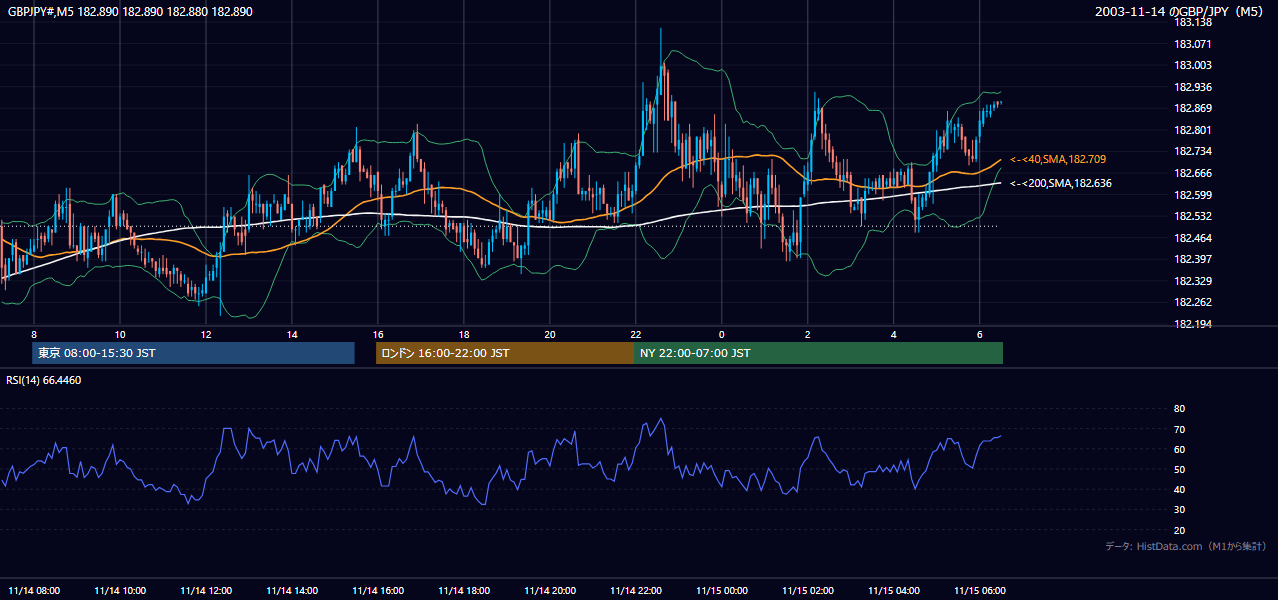Click the 11/14 18:00 time label
The width and height of the screenshot is (1278, 600).
click(x=464, y=590)
